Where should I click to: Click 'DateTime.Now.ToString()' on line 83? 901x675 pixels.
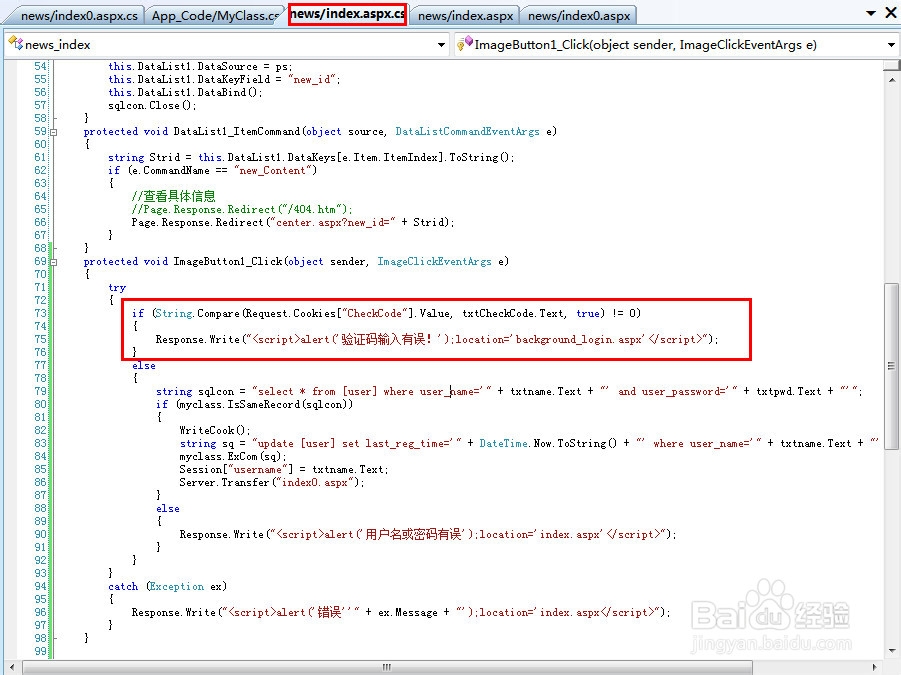pos(548,443)
